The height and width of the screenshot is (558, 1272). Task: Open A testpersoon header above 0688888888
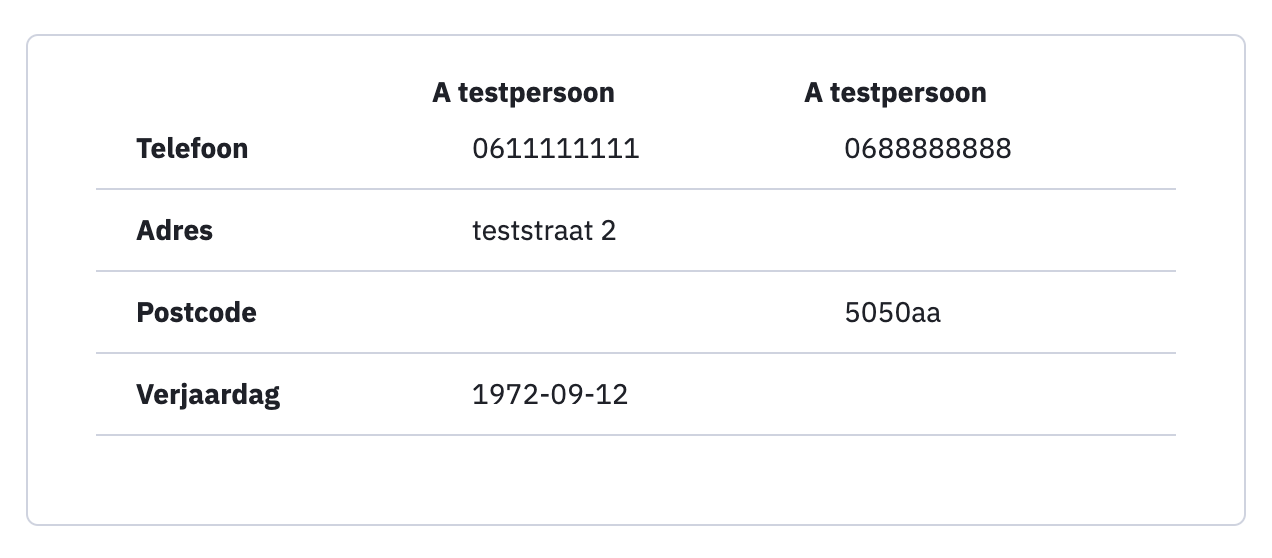pyautogui.click(x=895, y=93)
